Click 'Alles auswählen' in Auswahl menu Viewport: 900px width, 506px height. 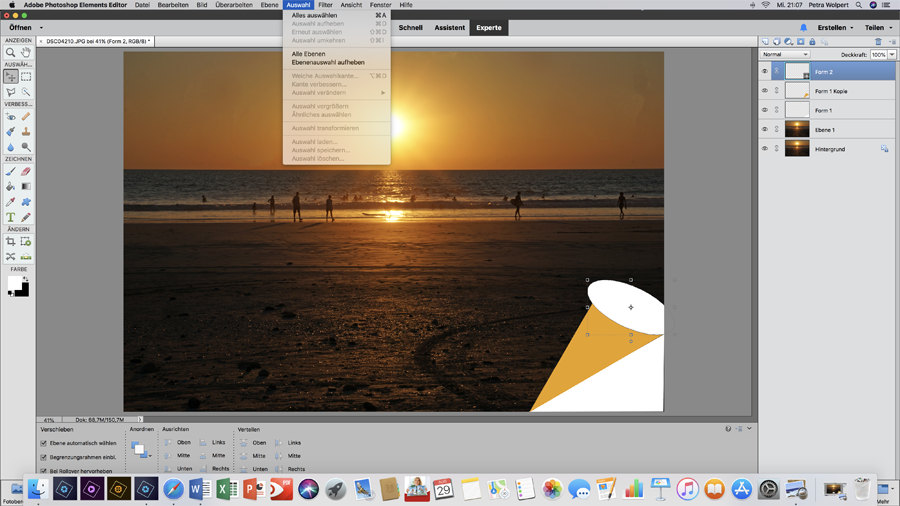314,16
